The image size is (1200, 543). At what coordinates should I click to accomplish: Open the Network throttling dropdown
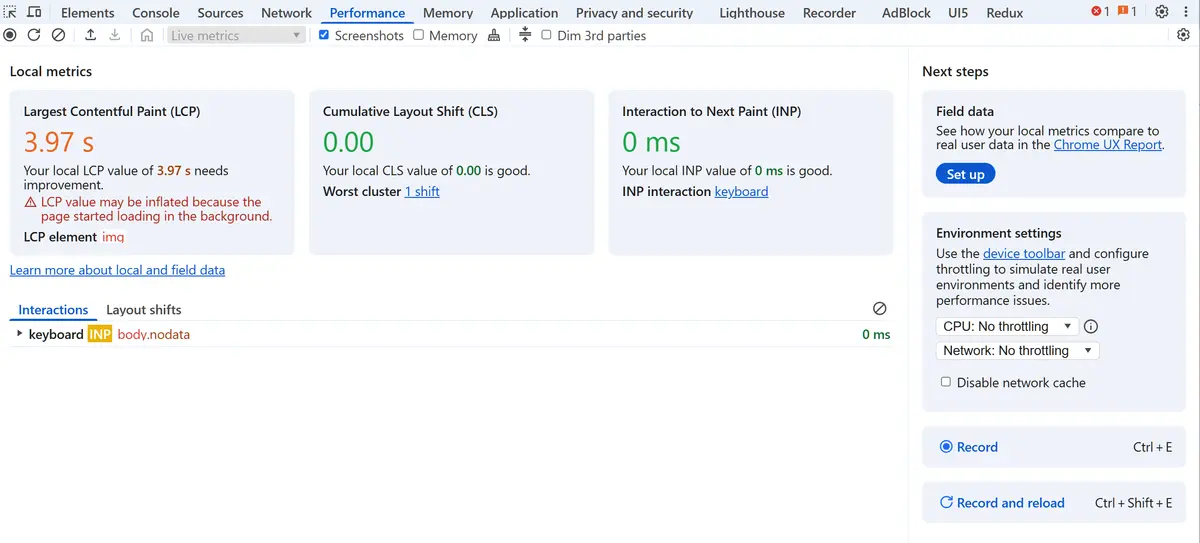tap(1017, 350)
